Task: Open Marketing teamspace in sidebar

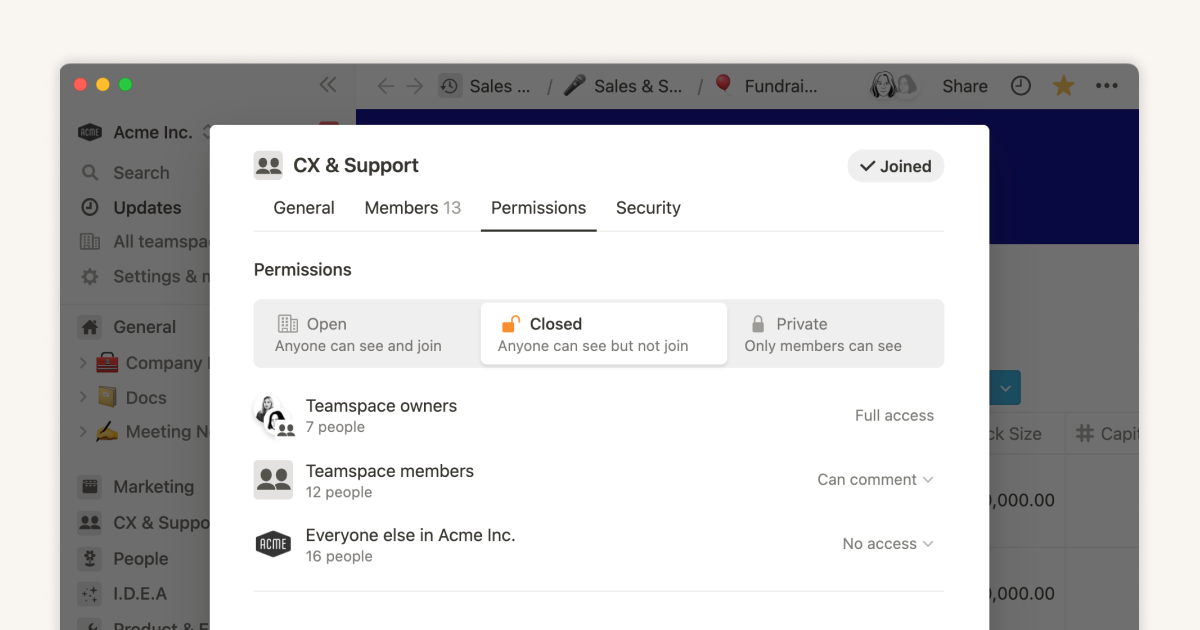Action: point(153,487)
